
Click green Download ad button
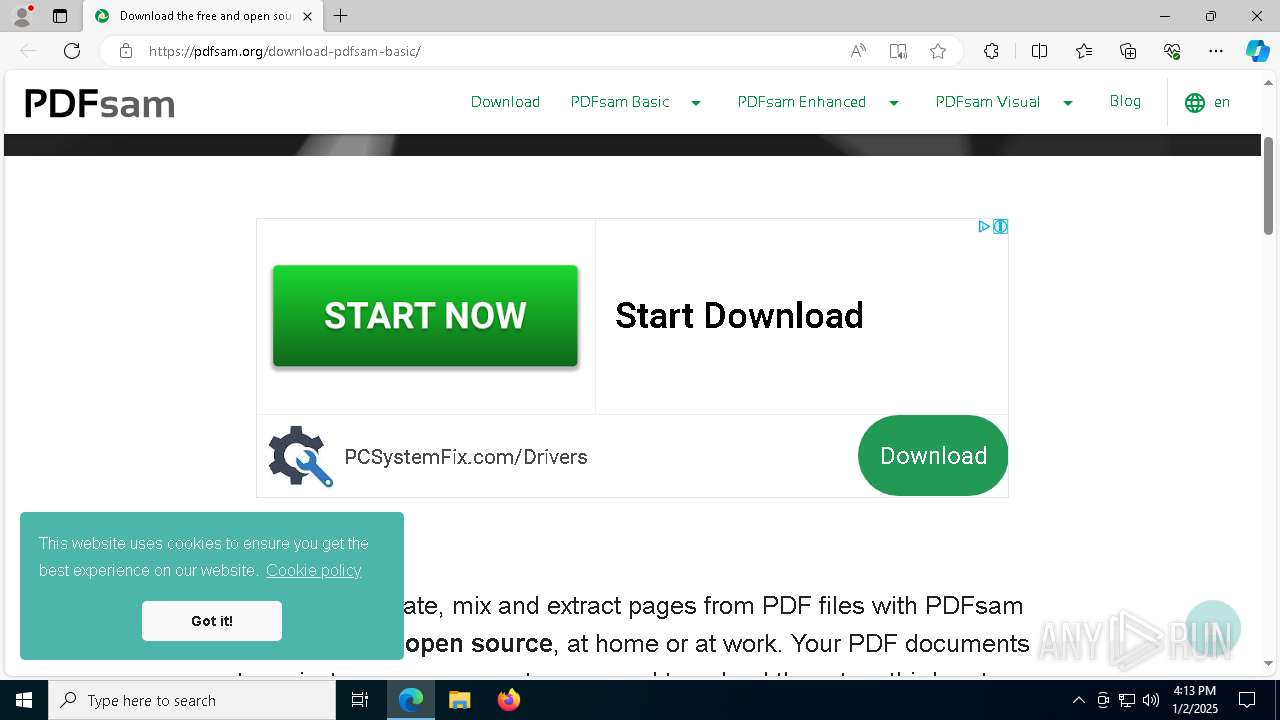click(x=933, y=455)
